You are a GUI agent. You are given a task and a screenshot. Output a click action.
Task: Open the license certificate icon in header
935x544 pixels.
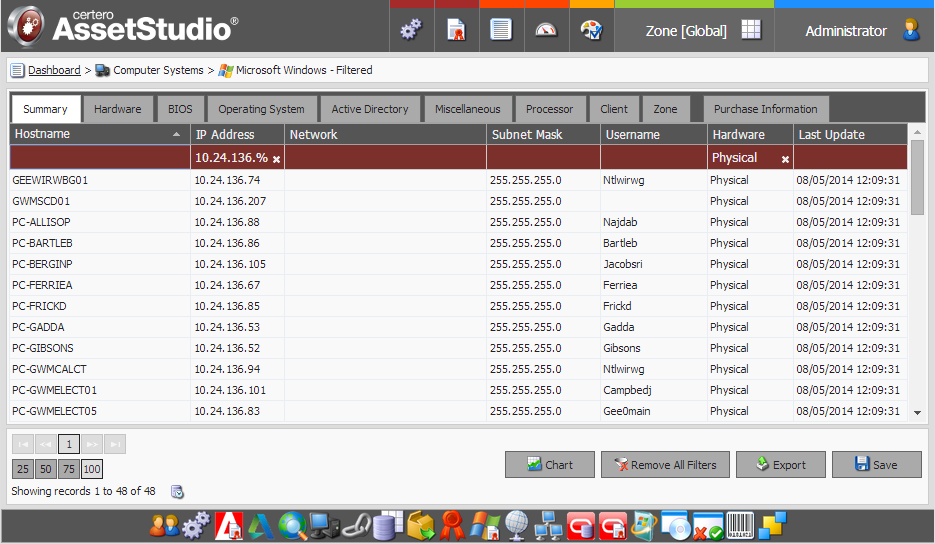[457, 30]
